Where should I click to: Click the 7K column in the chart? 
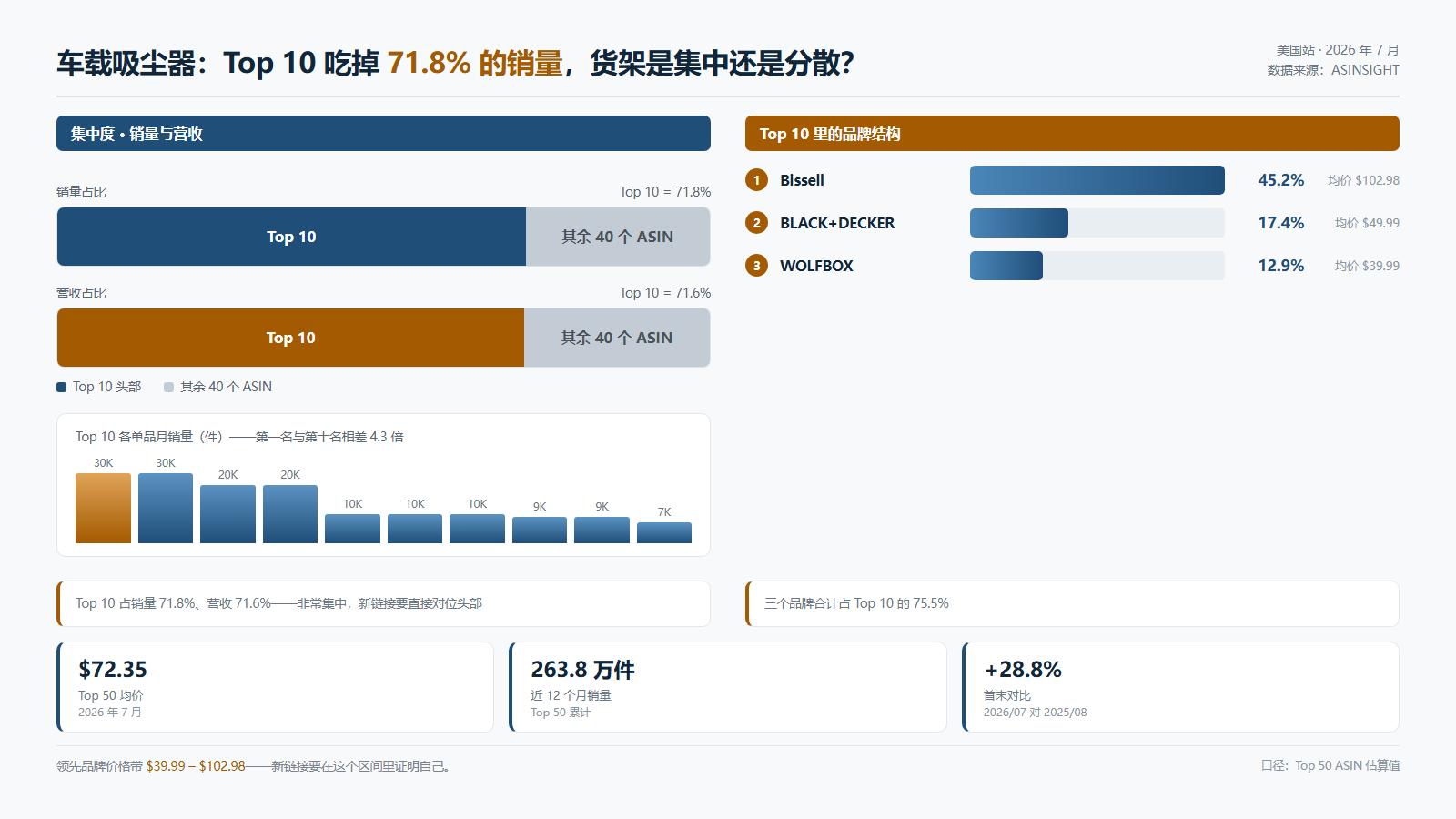tap(664, 532)
